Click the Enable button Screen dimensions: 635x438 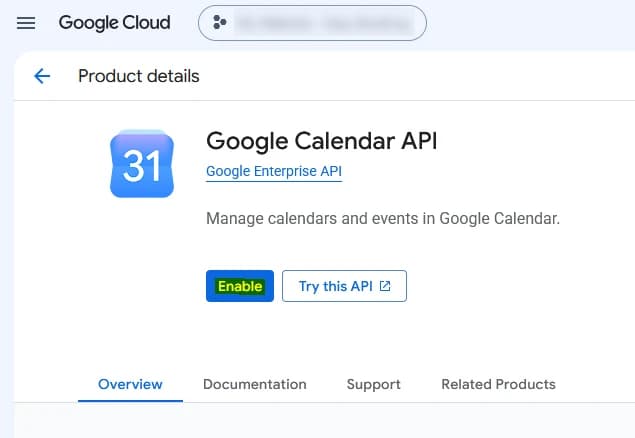point(240,286)
